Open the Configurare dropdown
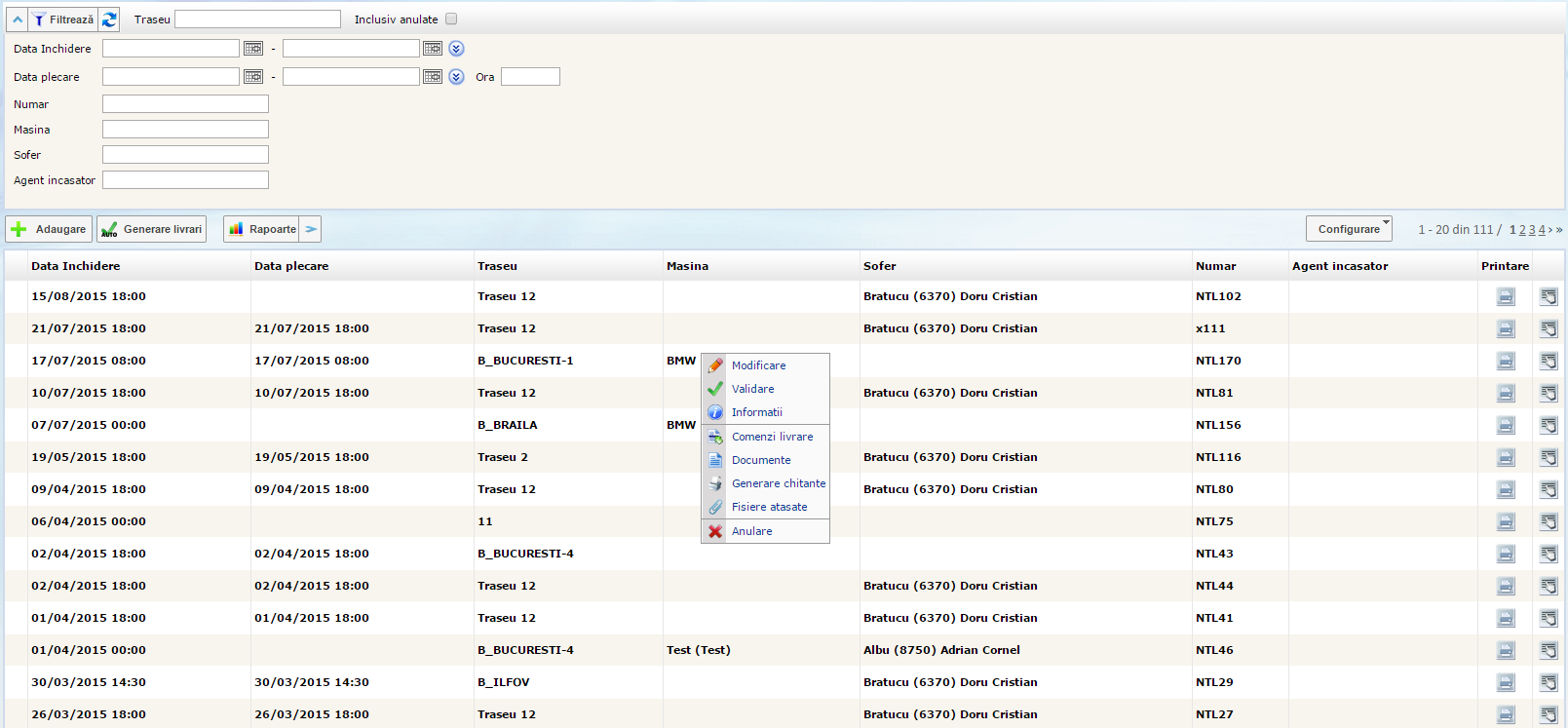The image size is (1568, 728). pyautogui.click(x=1349, y=229)
